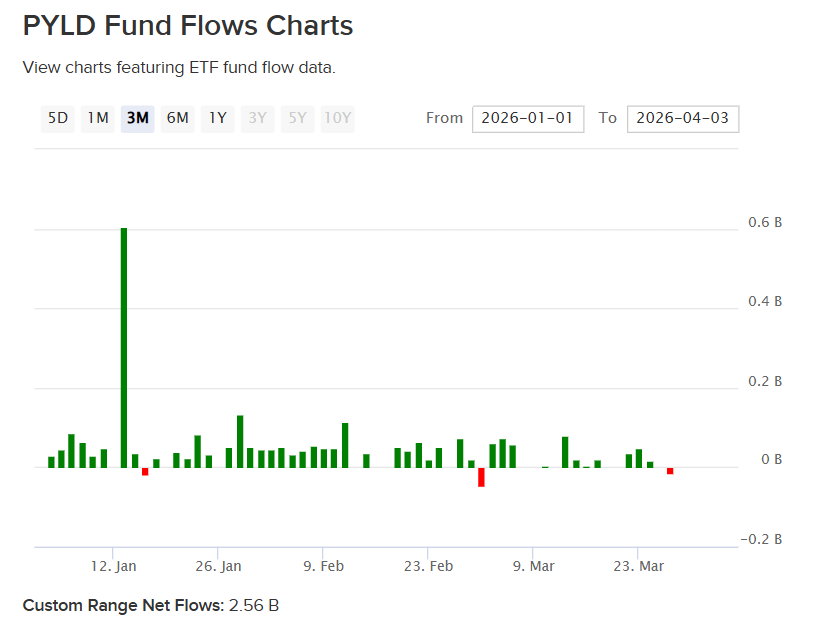This screenshot has width=815, height=631.
Task: Click the 26. Jan axis label
Action: click(x=218, y=566)
